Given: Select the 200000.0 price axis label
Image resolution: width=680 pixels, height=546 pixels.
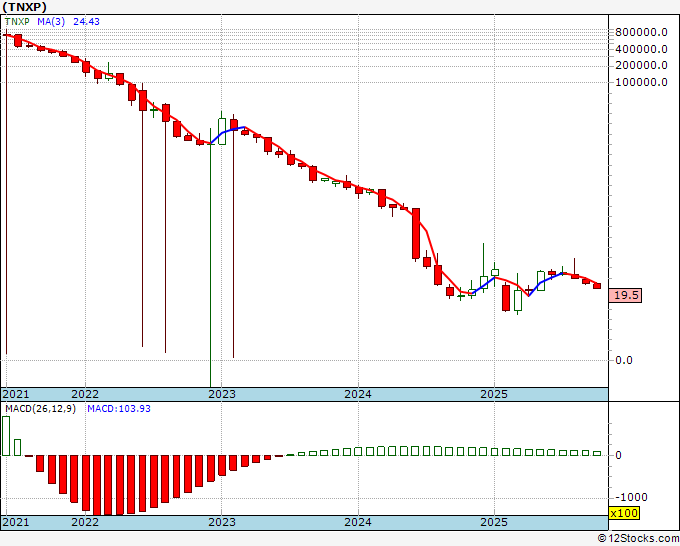Looking at the screenshot, I should click(x=641, y=65).
